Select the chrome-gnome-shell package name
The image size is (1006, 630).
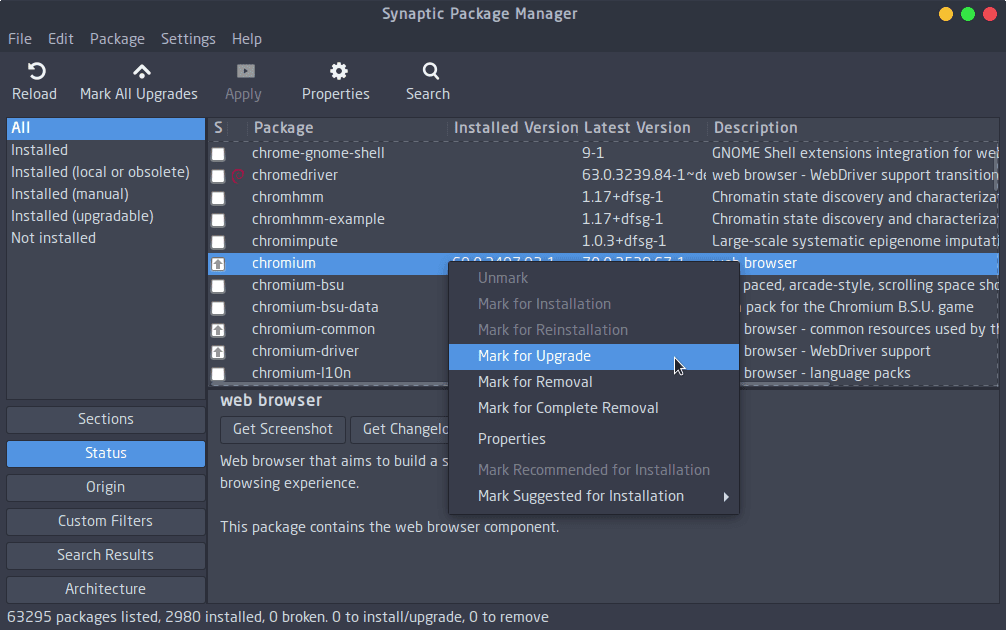pyautogui.click(x=318, y=154)
